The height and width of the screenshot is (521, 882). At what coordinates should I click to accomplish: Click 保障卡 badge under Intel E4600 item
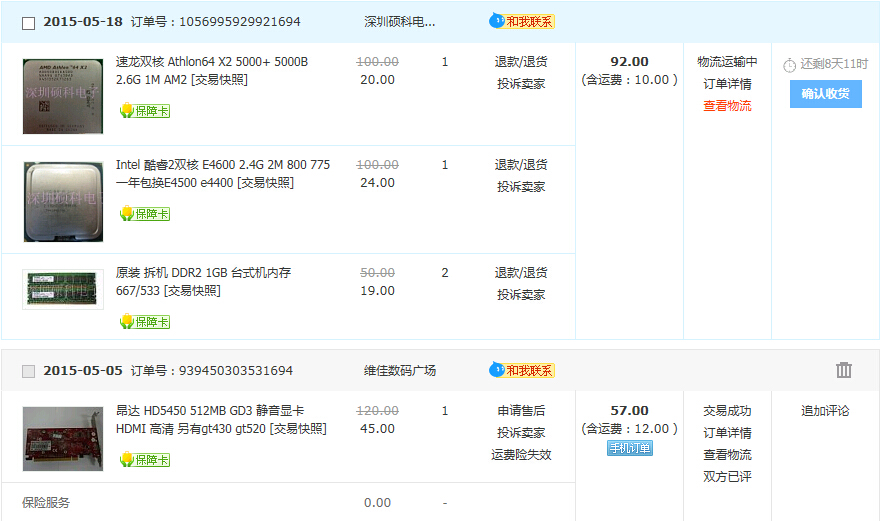point(145,214)
